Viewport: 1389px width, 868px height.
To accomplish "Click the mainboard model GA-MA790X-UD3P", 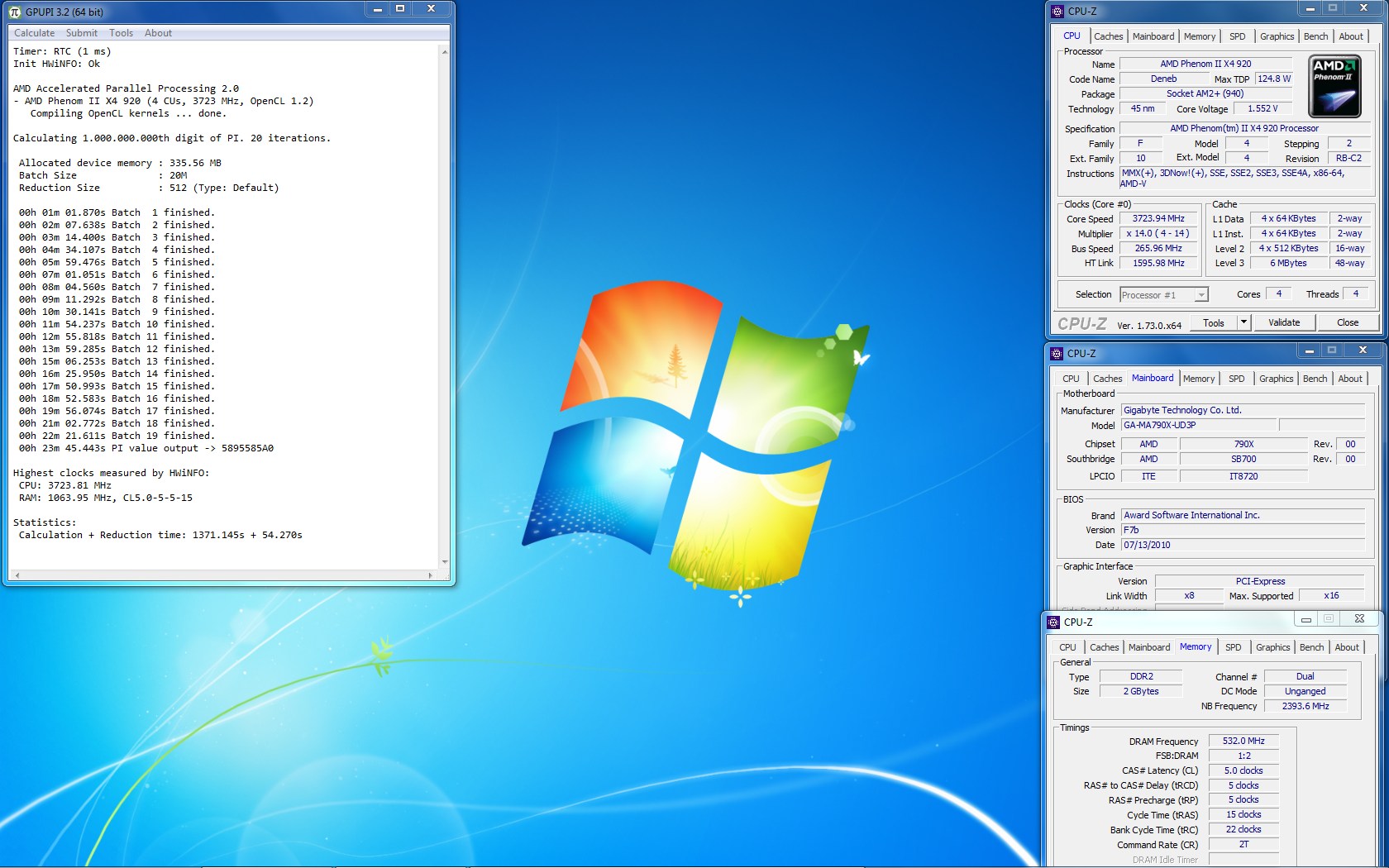I will coord(1198,426).
